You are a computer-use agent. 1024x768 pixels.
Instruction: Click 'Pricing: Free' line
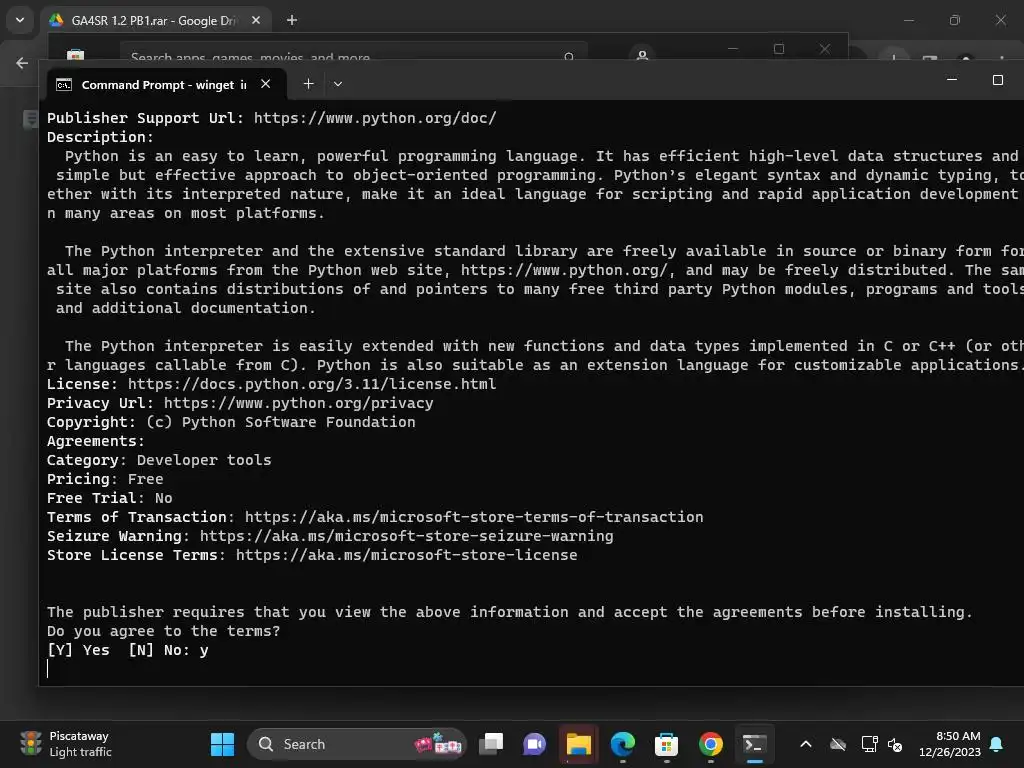(x=105, y=479)
